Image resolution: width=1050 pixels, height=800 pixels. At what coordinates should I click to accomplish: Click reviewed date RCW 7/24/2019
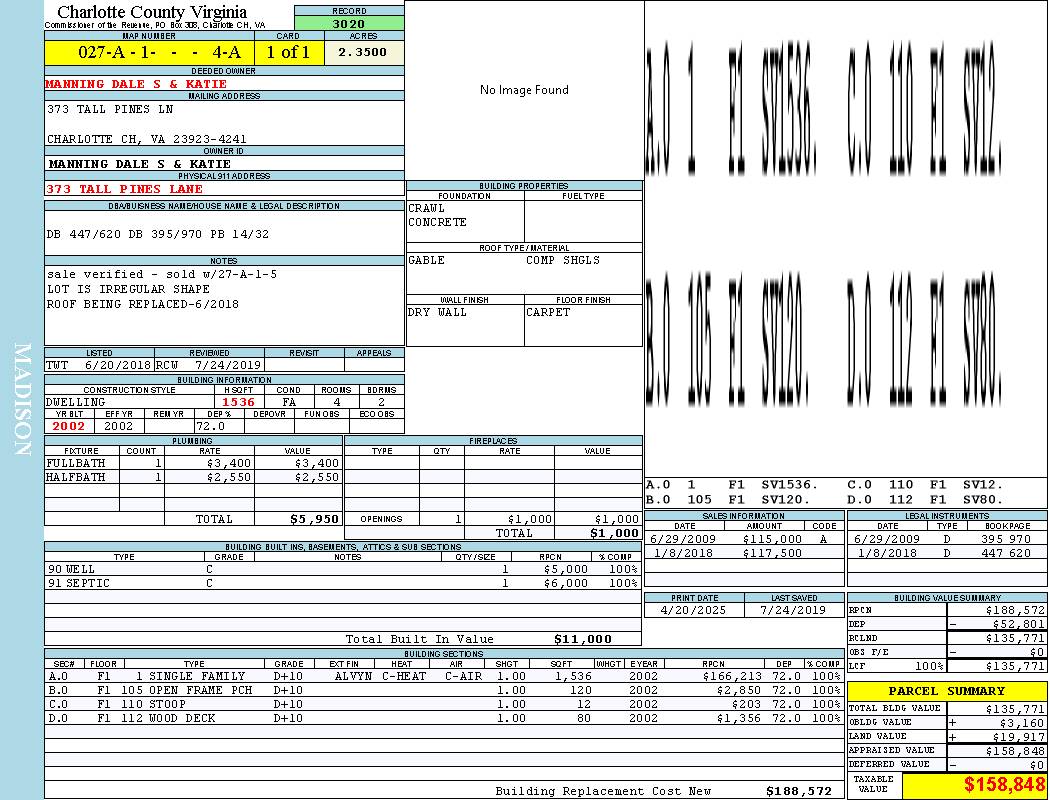[209, 366]
